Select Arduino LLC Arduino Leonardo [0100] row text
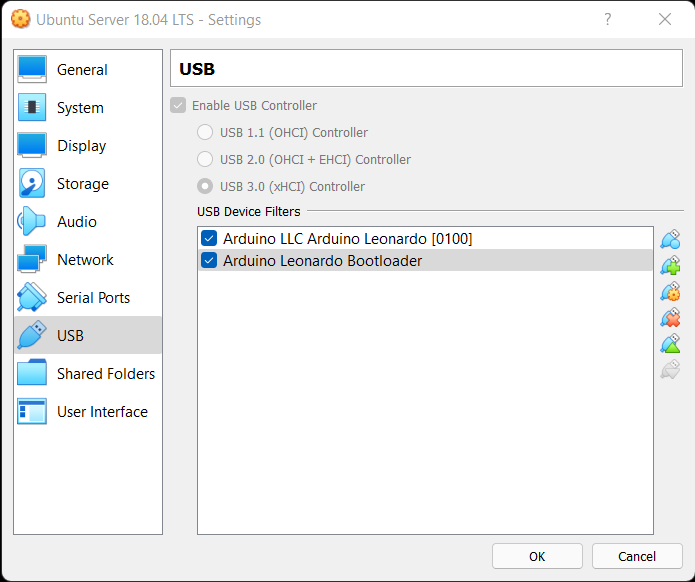Screen dimensions: 695x582 pos(348,238)
